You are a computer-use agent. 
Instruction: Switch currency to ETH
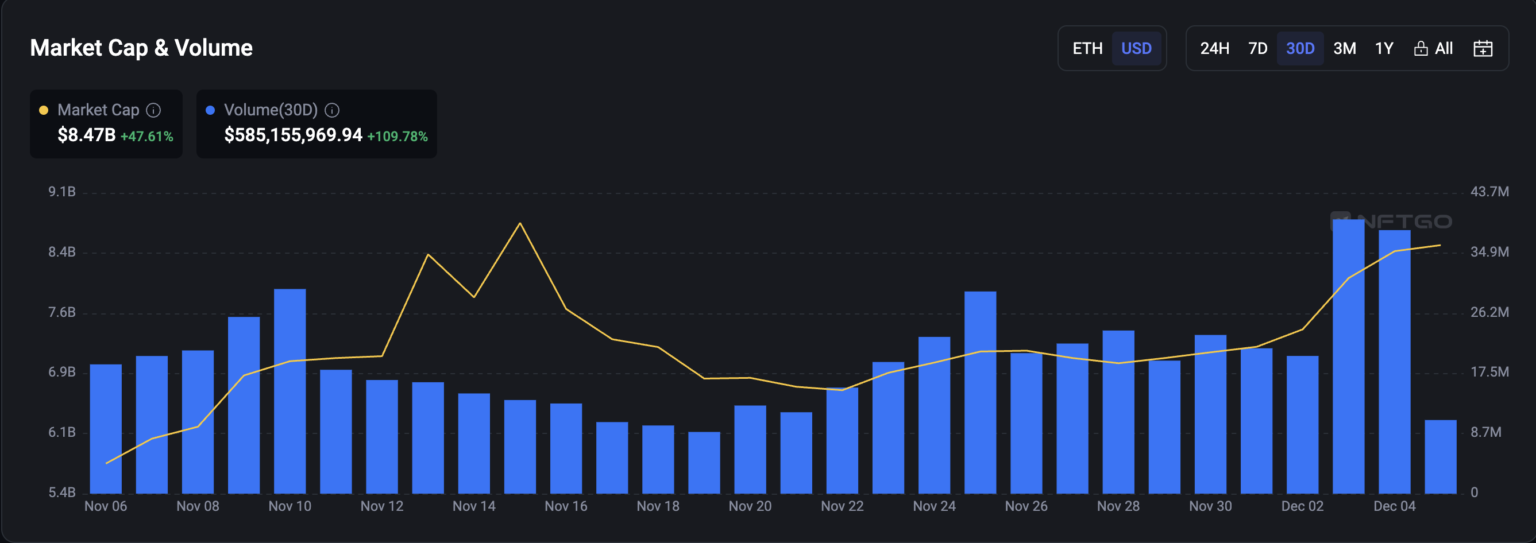pos(1087,48)
